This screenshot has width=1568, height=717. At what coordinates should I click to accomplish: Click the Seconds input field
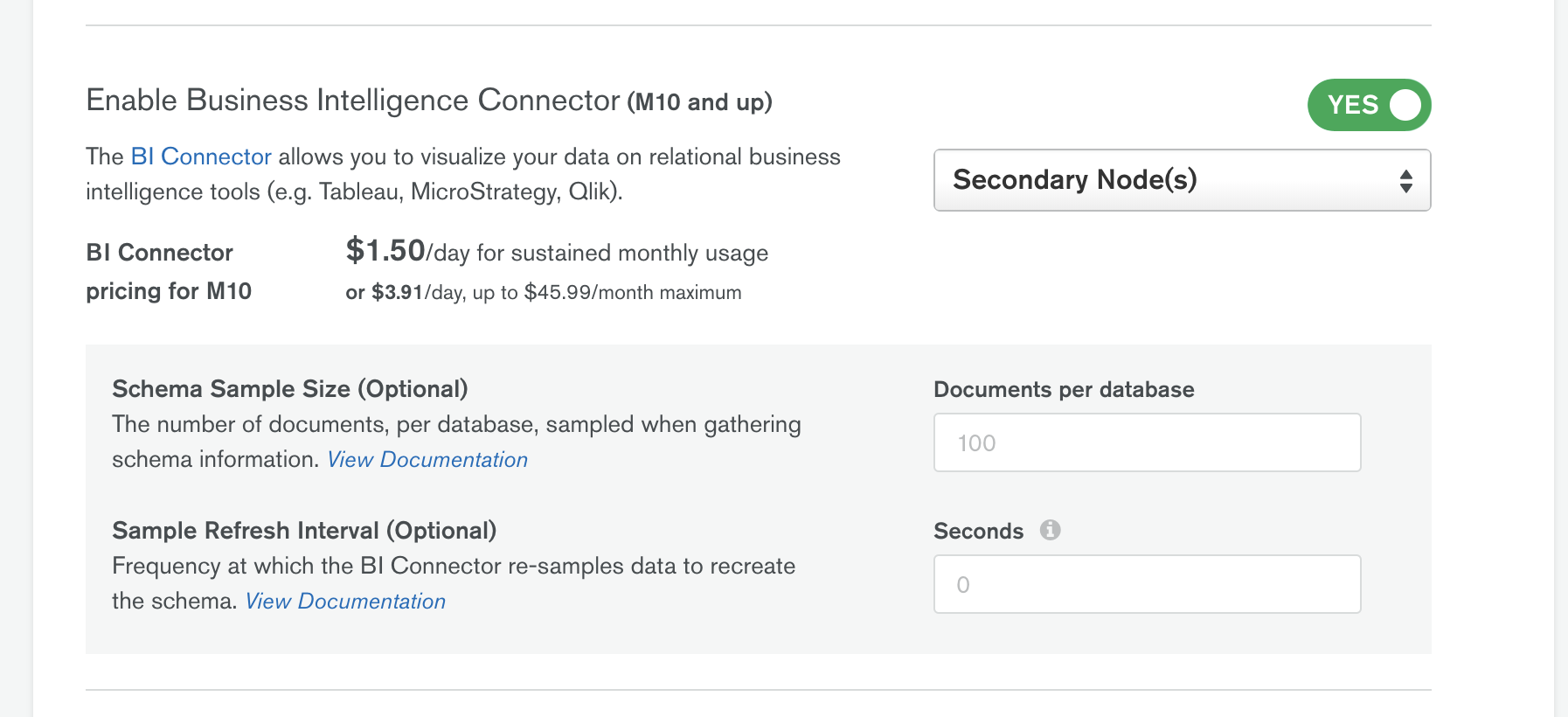pyautogui.click(x=1147, y=584)
